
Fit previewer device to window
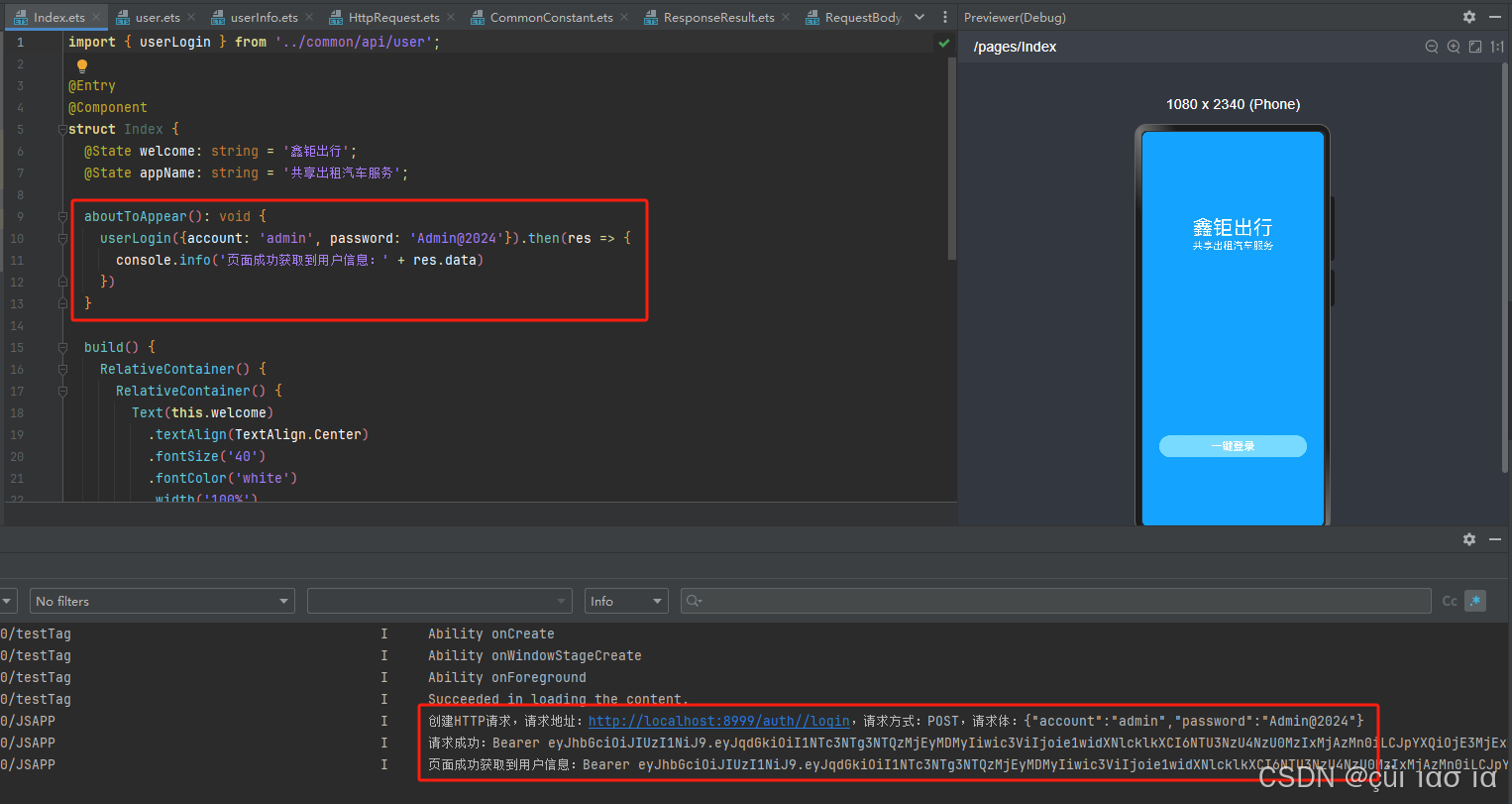(x=1475, y=47)
